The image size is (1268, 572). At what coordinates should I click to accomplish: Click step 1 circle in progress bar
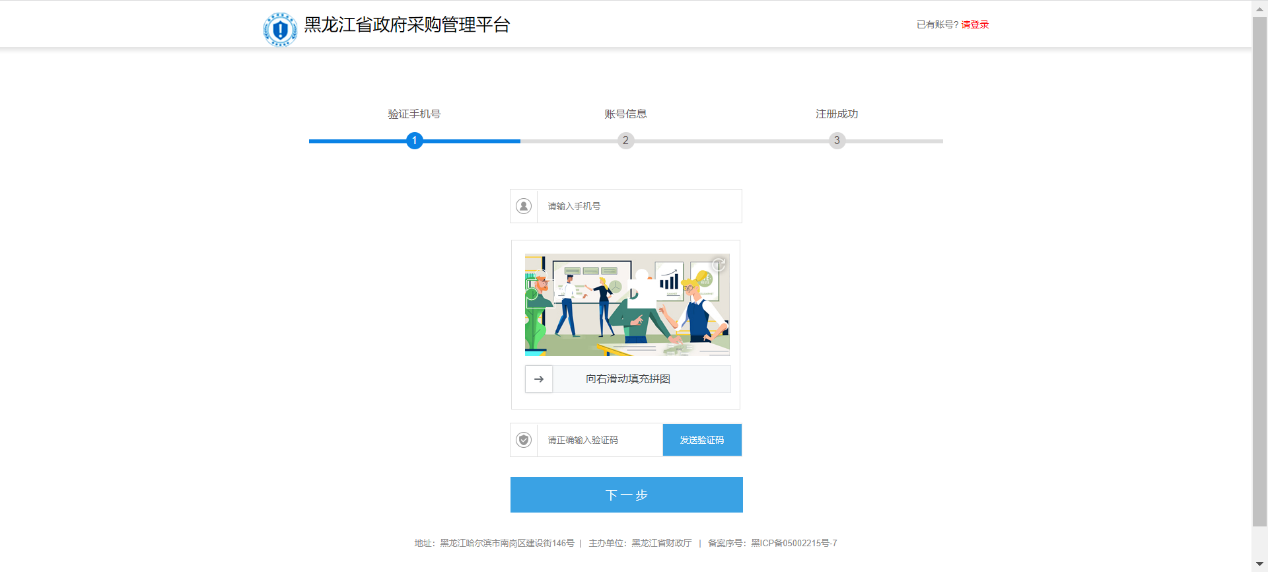coord(415,141)
